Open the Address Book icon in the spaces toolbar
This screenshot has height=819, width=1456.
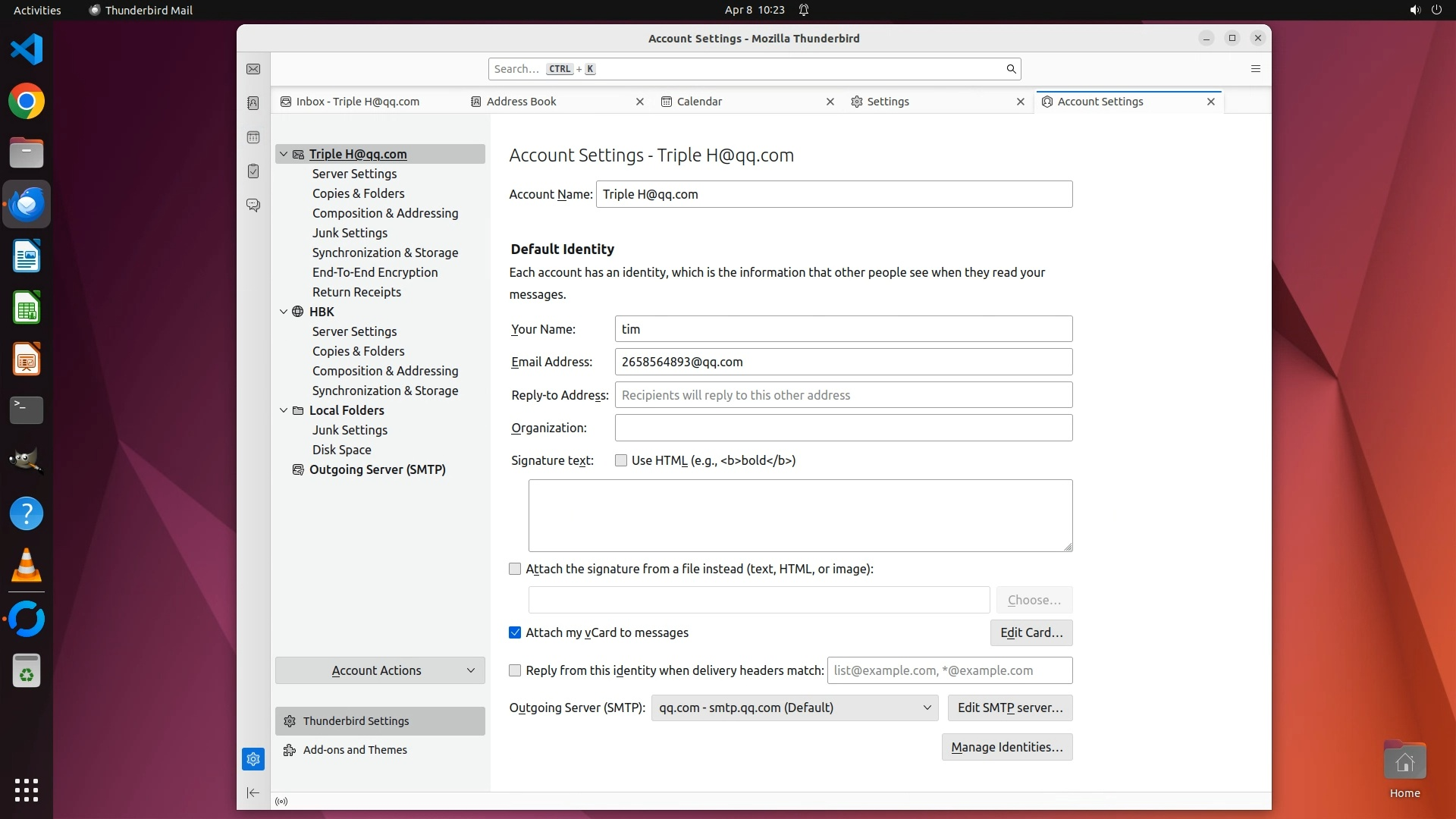tap(253, 103)
